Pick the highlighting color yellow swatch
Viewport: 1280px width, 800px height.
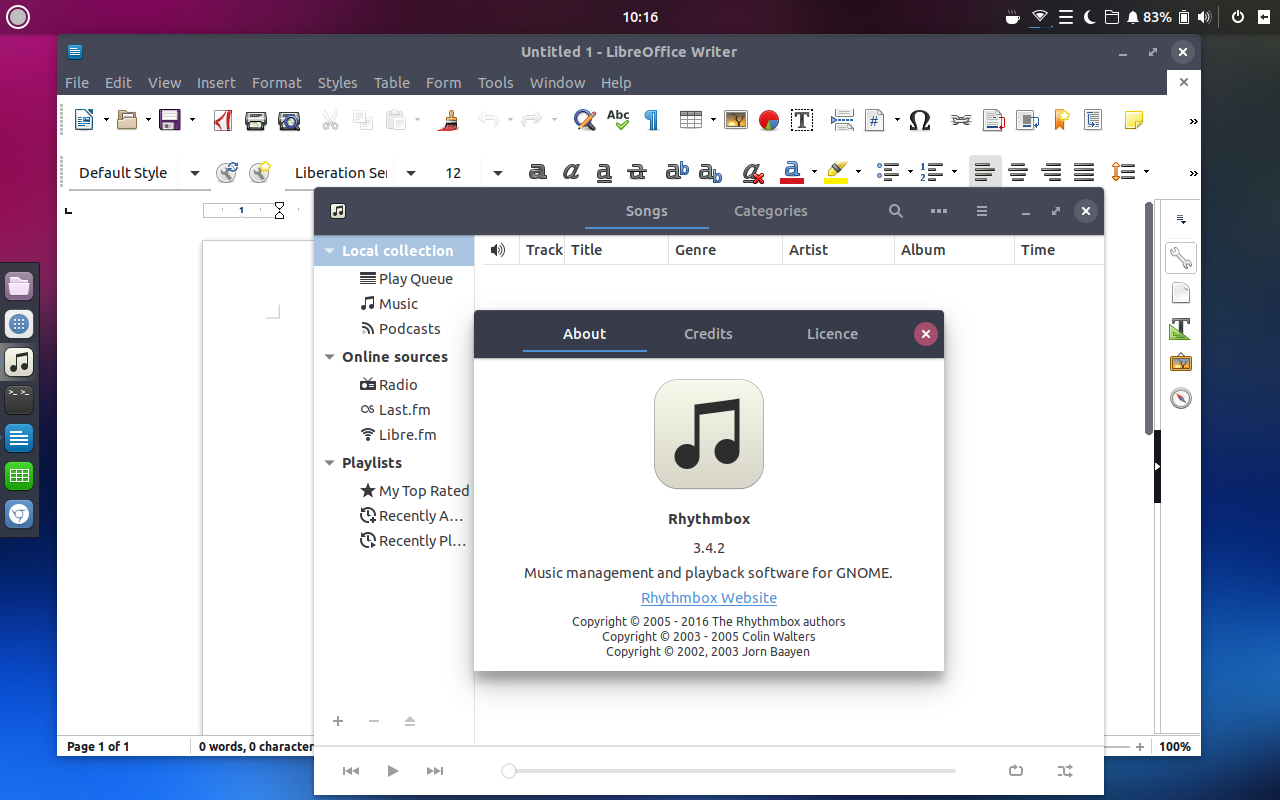(x=837, y=172)
